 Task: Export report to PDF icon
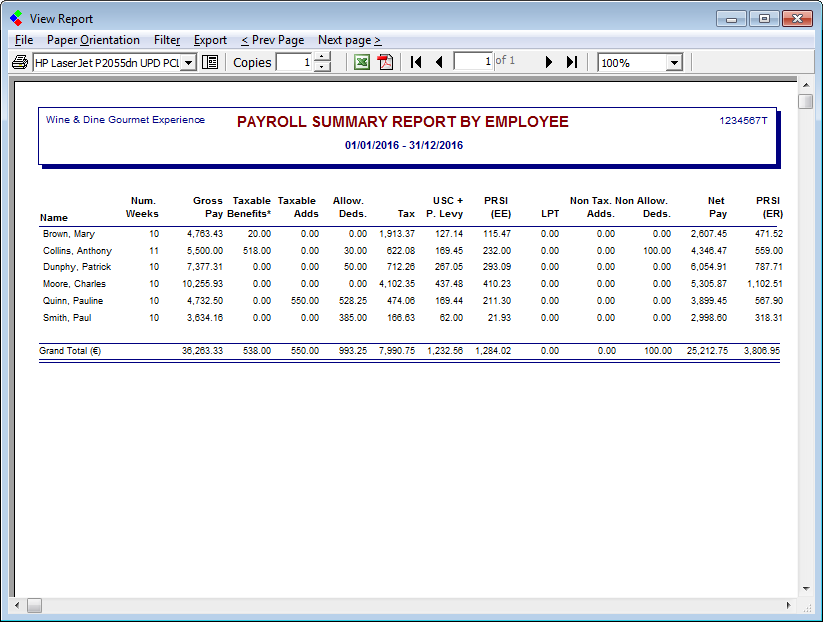[386, 62]
